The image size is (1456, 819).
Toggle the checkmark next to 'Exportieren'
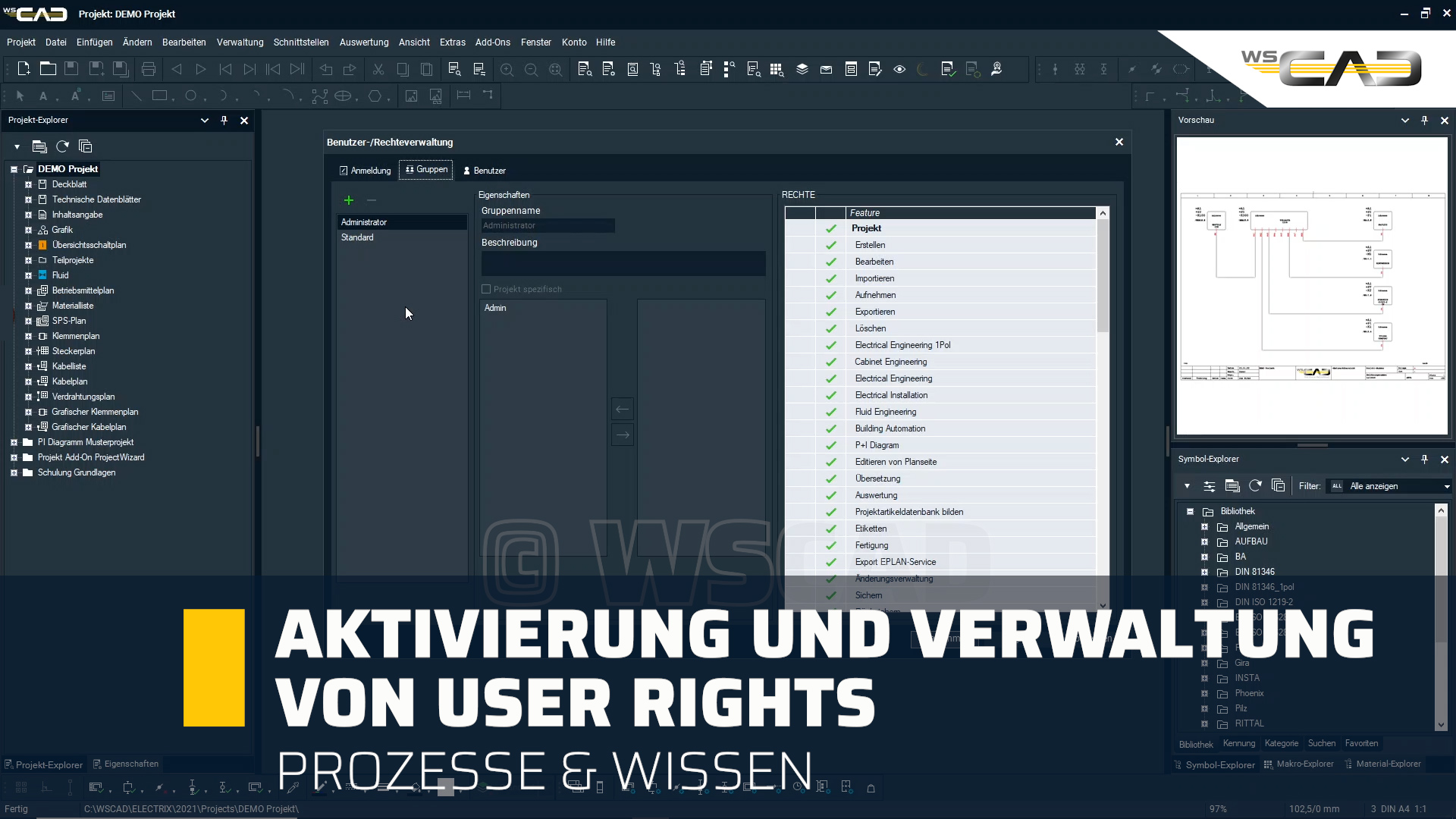pos(830,312)
